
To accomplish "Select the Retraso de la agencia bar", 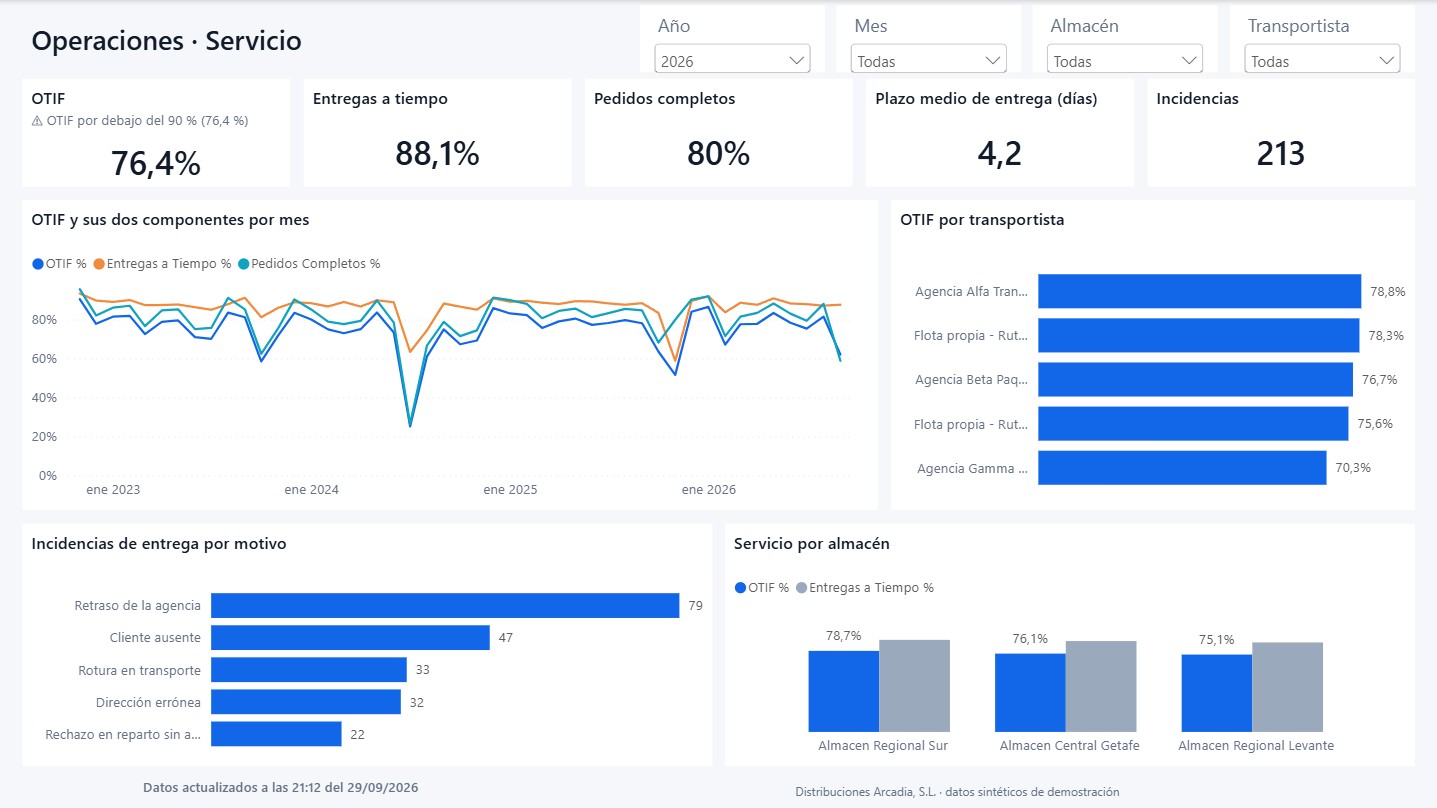I will pyautogui.click(x=445, y=605).
